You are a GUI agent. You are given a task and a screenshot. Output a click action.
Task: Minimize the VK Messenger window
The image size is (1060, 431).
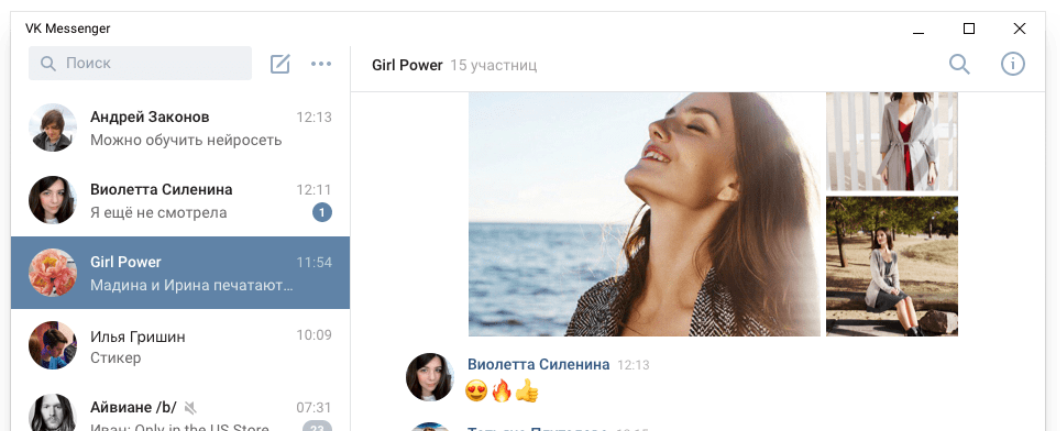tap(918, 30)
